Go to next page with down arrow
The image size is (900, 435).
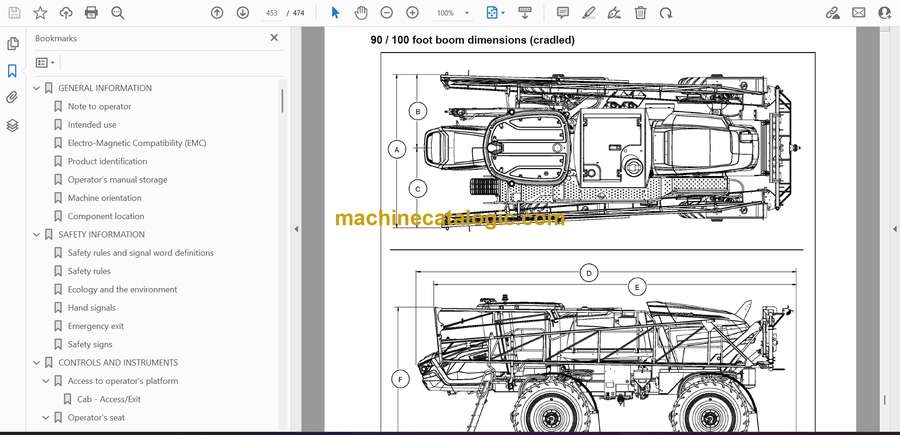click(243, 13)
